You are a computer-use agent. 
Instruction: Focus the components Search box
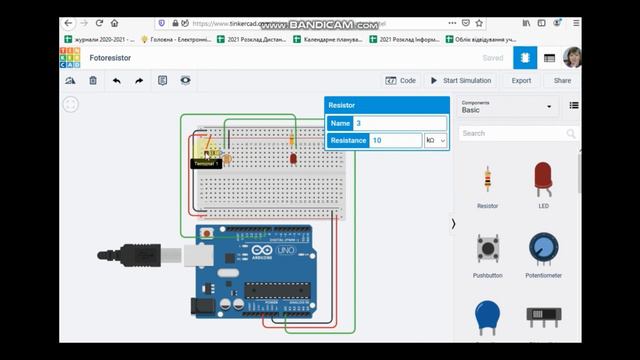pyautogui.click(x=518, y=133)
